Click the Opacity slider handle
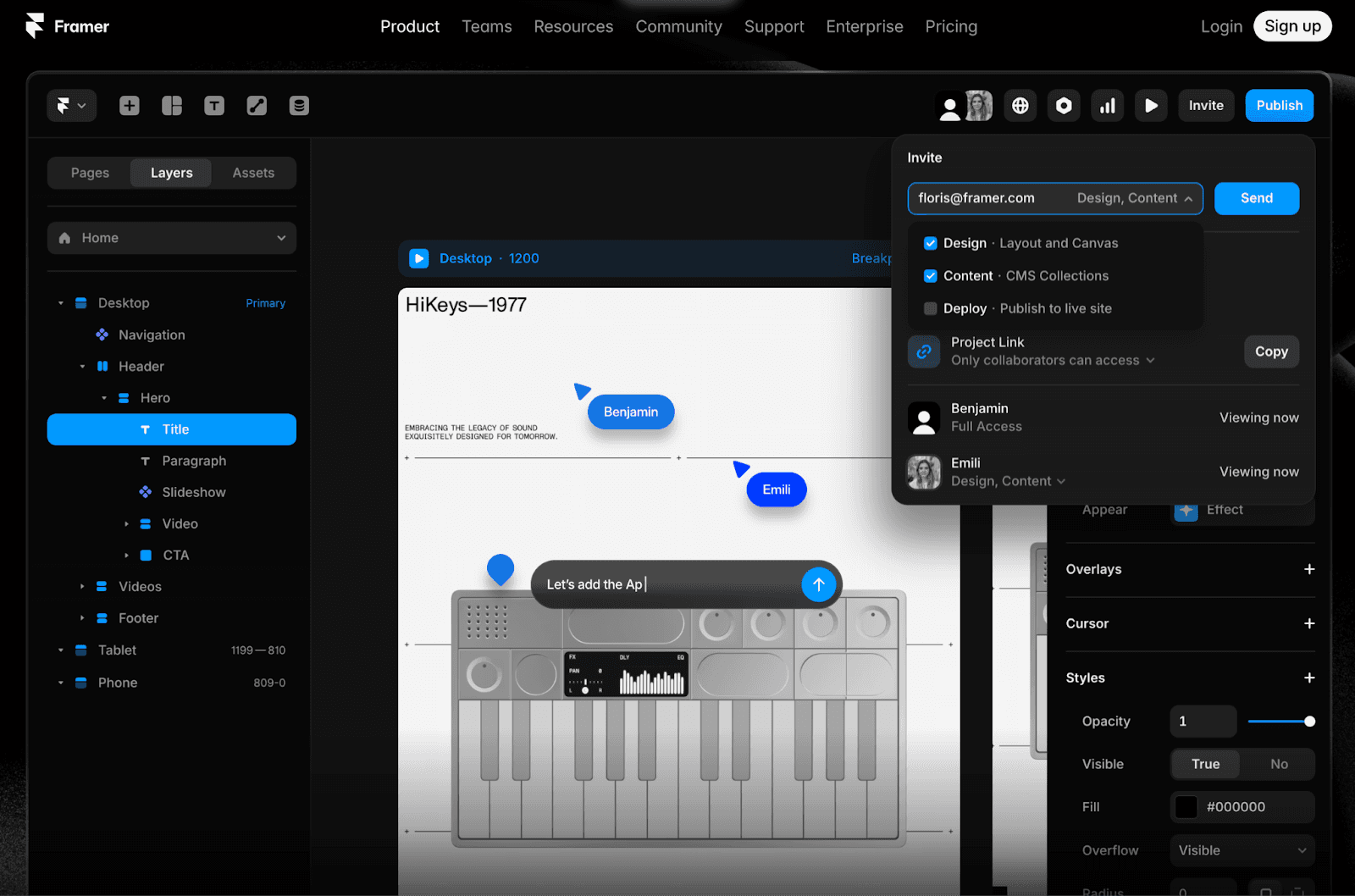Image resolution: width=1355 pixels, height=896 pixels. click(x=1309, y=722)
